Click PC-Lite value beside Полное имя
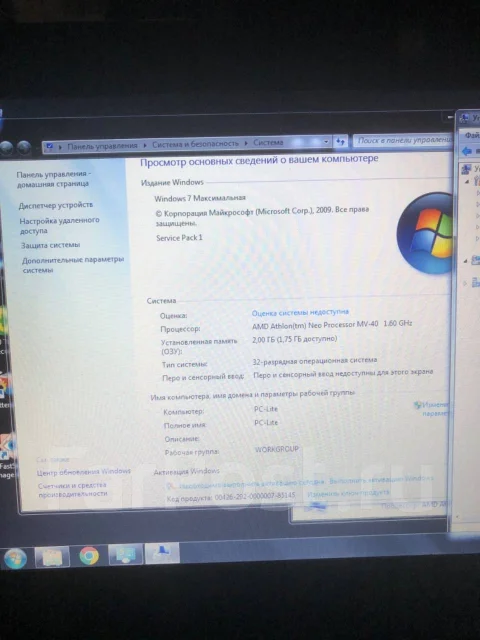480x640 pixels. click(266, 422)
